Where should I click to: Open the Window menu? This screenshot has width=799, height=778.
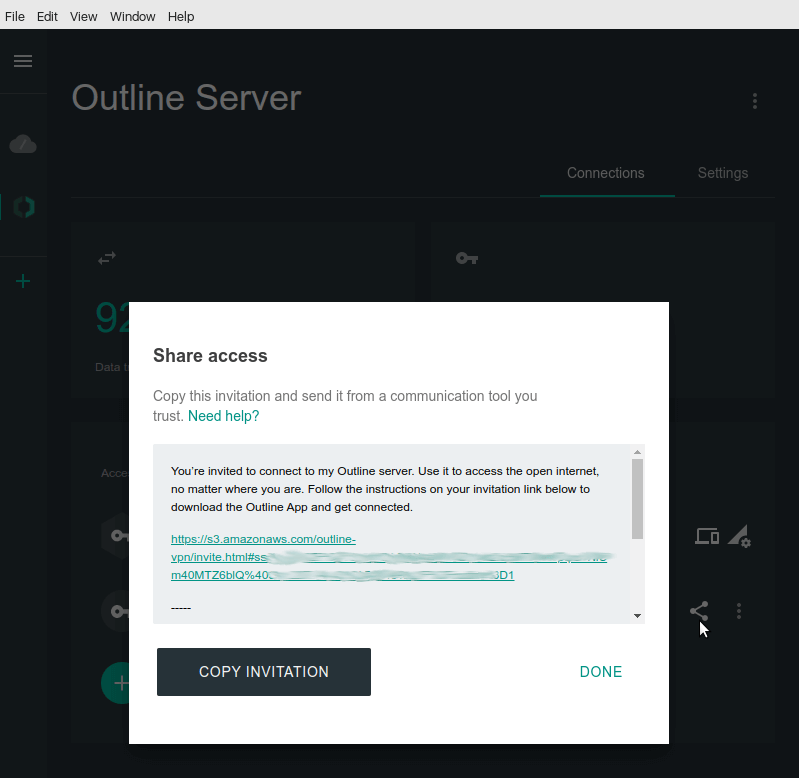tap(132, 16)
